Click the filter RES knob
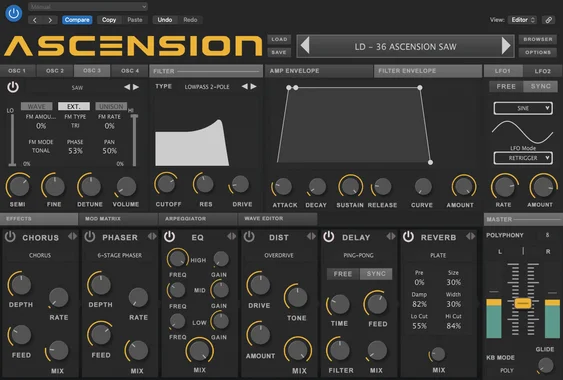Viewport: 563px width, 380px height. (x=205, y=184)
